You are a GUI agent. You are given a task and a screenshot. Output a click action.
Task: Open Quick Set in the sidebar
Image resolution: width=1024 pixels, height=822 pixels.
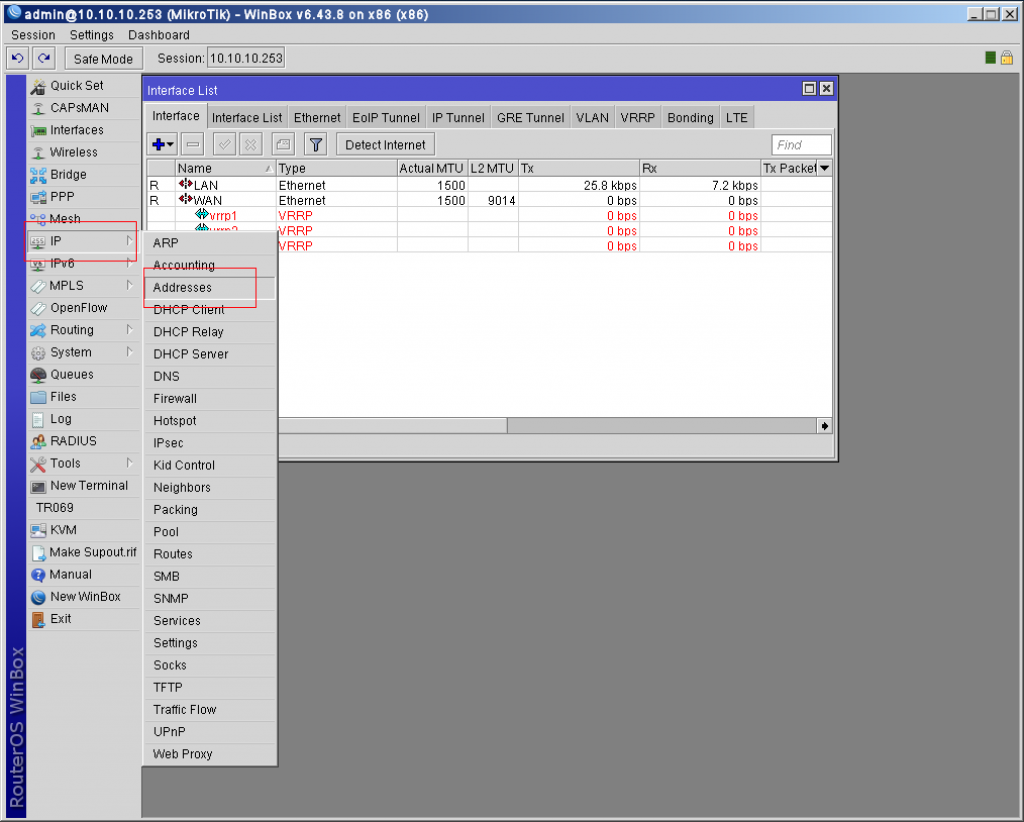[x=76, y=86]
